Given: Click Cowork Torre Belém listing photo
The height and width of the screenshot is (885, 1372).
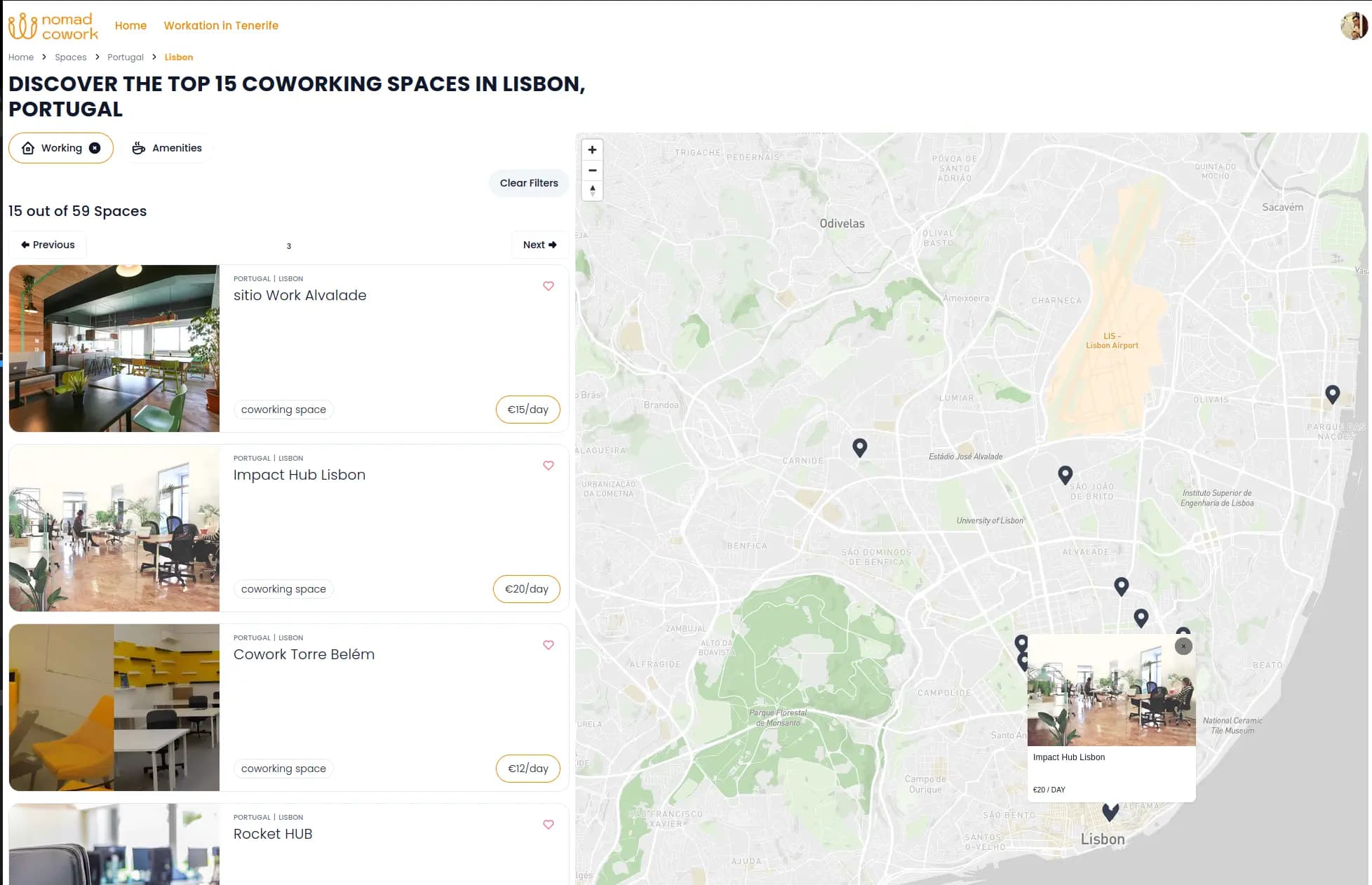Looking at the screenshot, I should click(114, 708).
